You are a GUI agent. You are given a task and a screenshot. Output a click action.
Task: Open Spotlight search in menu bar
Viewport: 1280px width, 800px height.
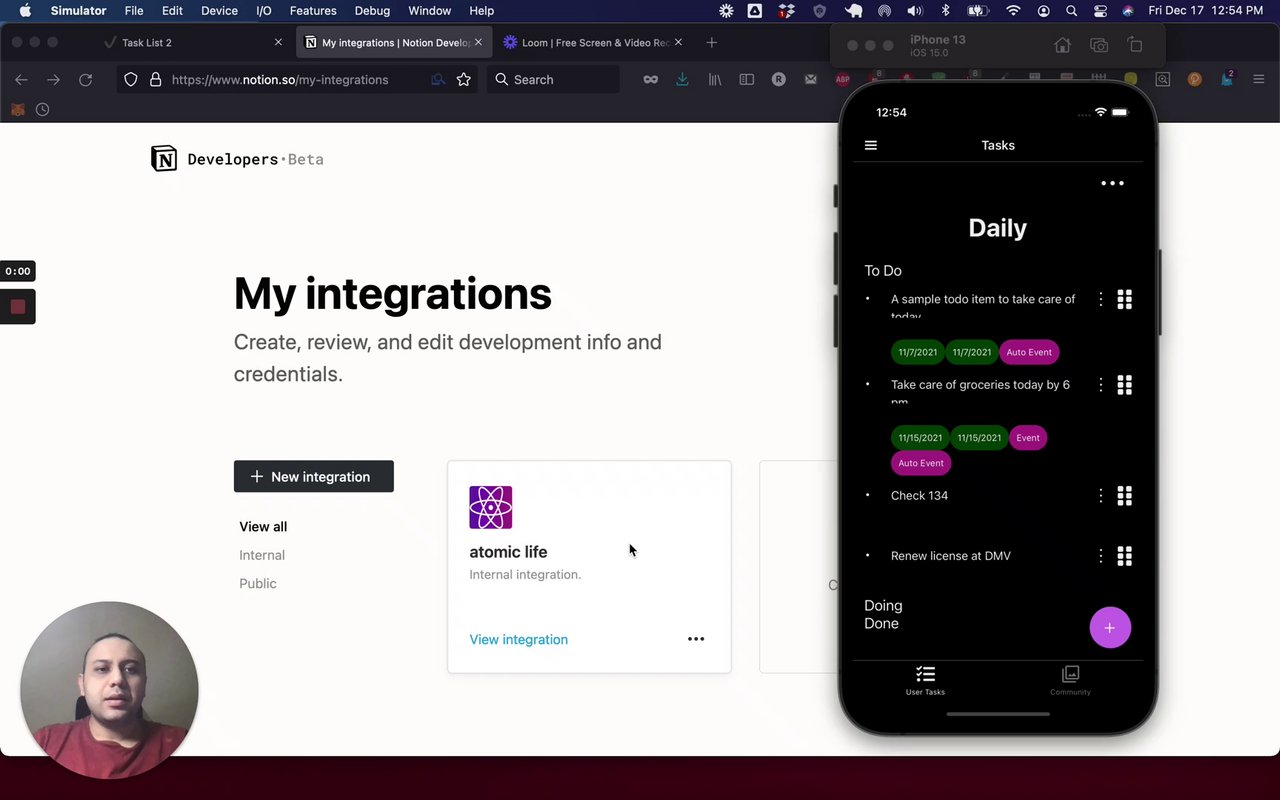(1071, 11)
